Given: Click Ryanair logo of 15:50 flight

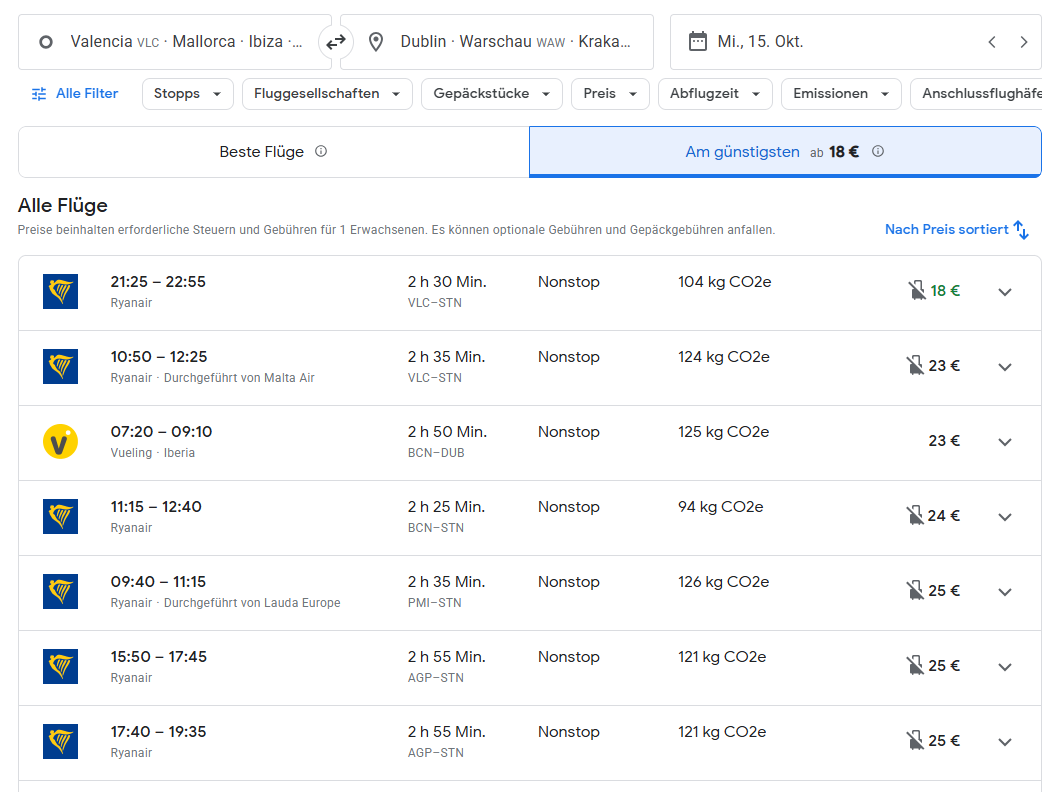Looking at the screenshot, I should point(60,667).
